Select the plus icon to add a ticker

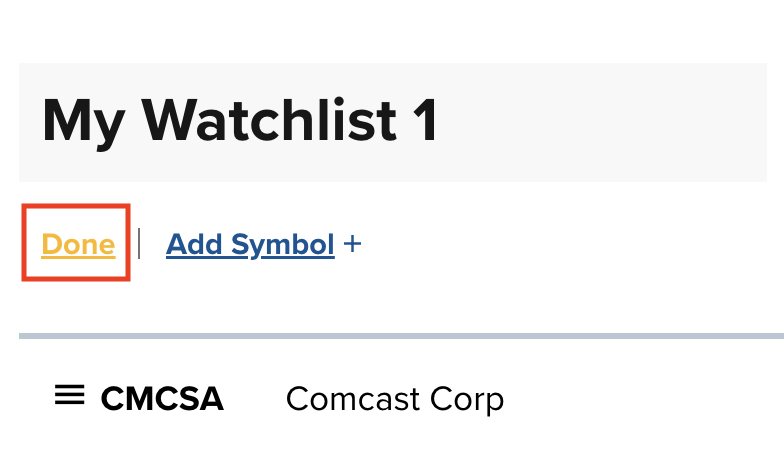(352, 244)
